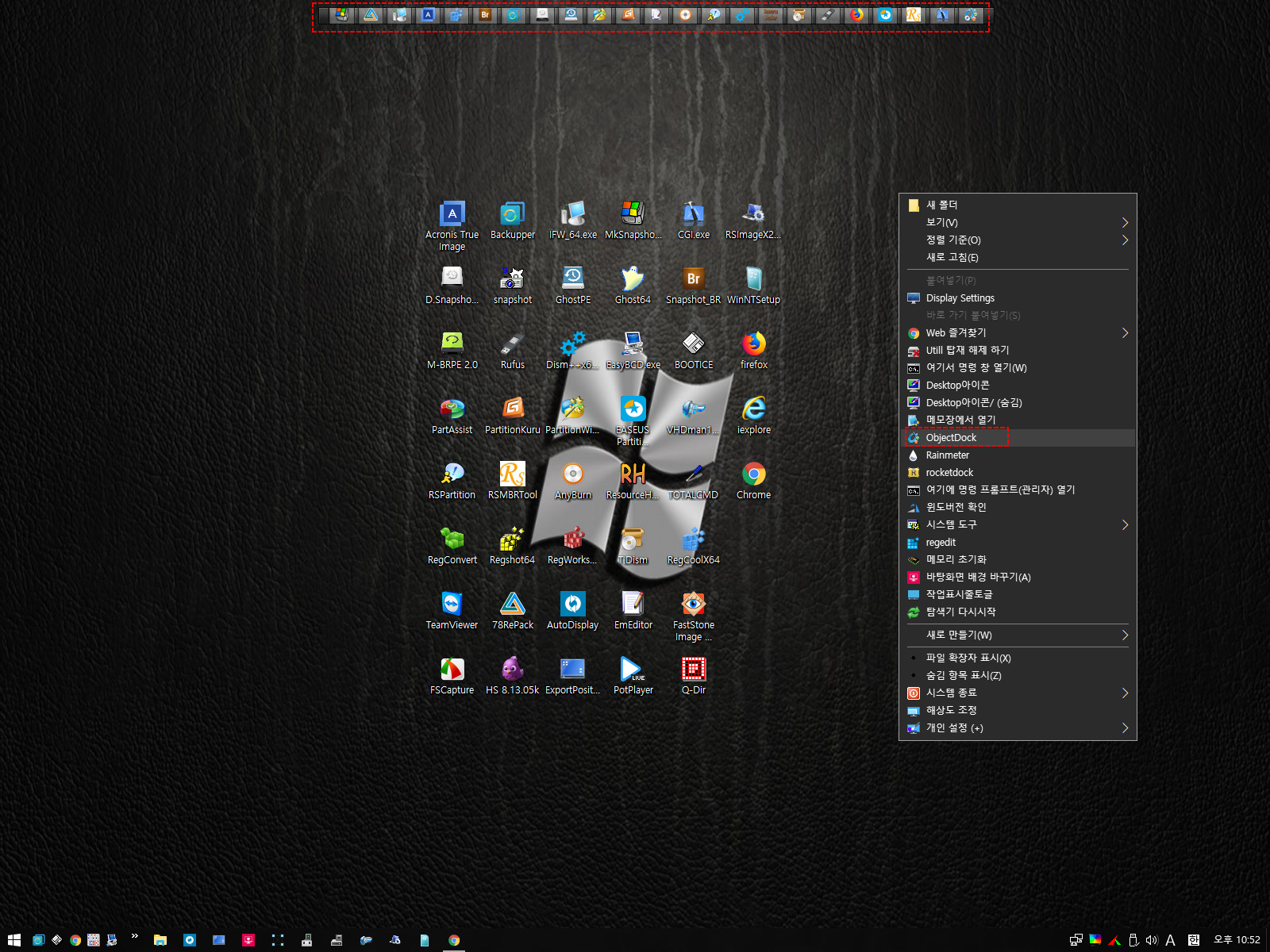Launch MkSnapshot desktop shortcut
The height and width of the screenshot is (952, 1270).
coord(633,221)
